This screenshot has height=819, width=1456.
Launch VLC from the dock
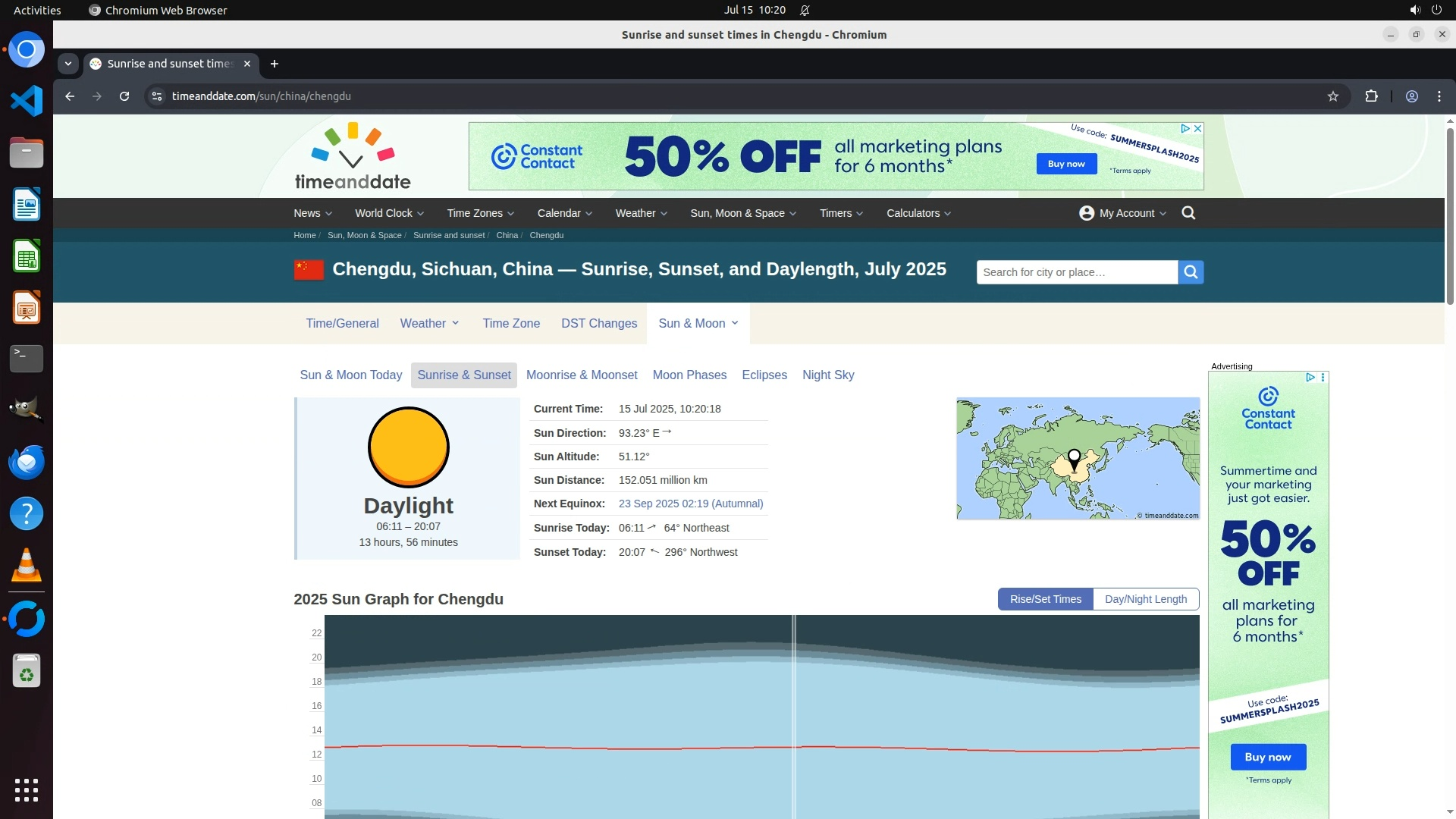[x=27, y=566]
